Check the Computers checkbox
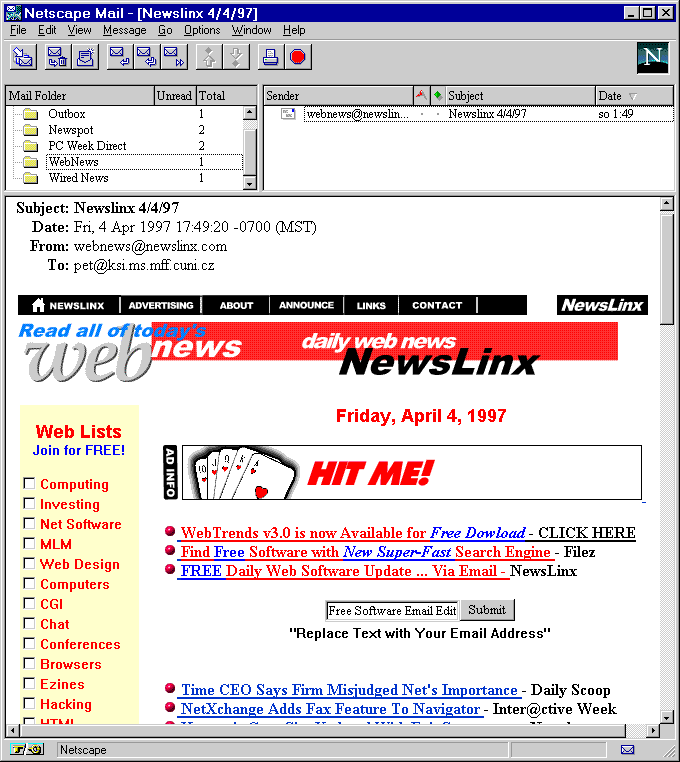 coord(29,583)
